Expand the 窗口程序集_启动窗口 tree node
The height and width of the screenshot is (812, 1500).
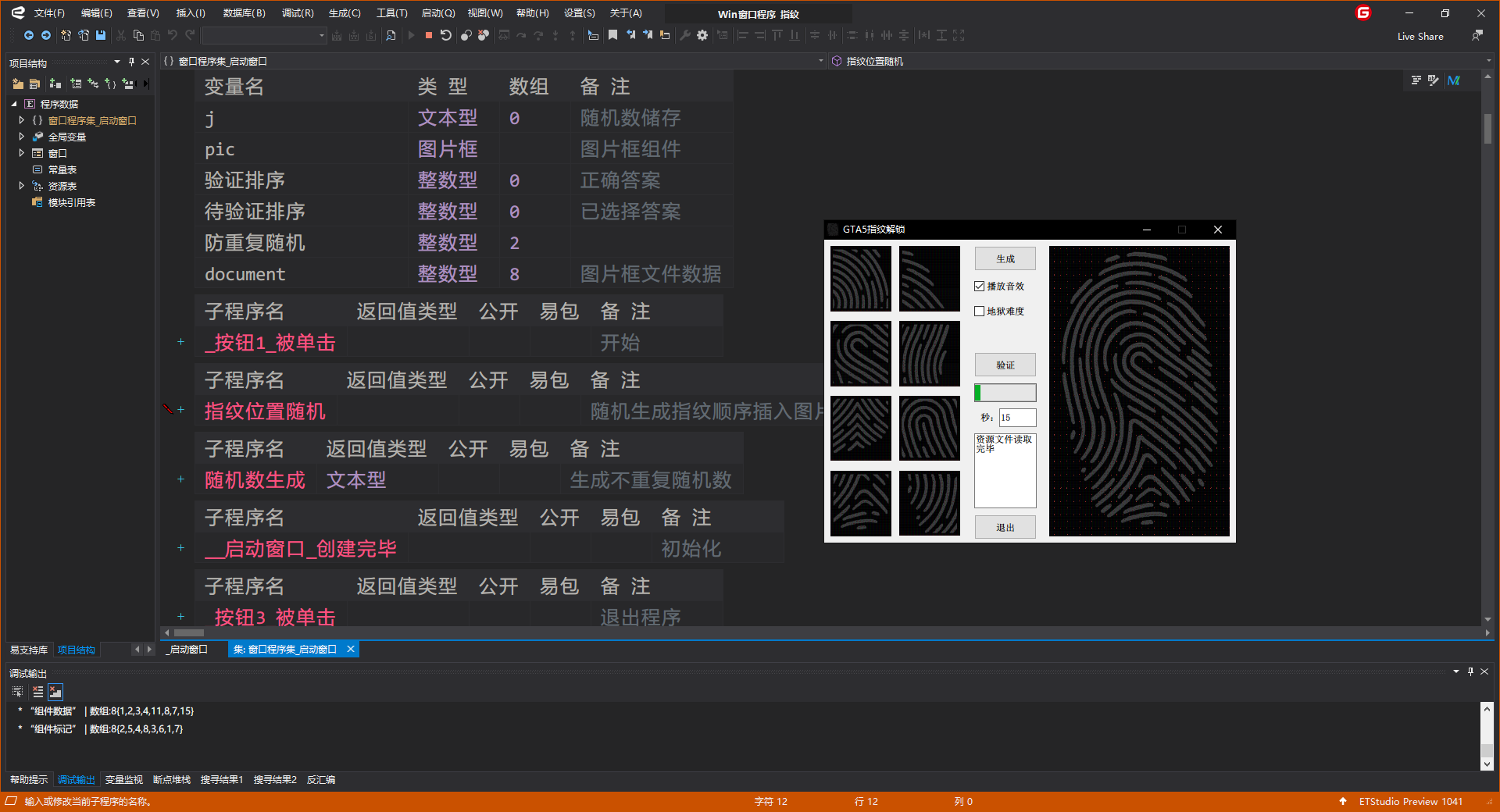coord(22,120)
